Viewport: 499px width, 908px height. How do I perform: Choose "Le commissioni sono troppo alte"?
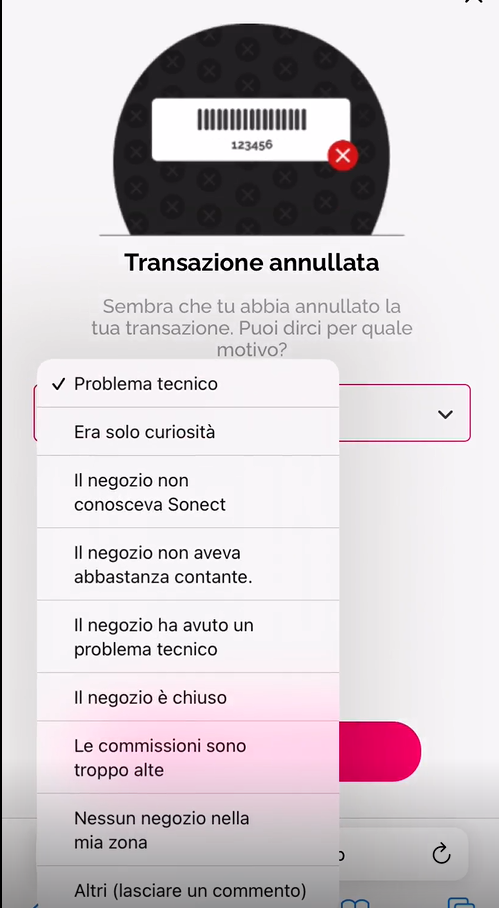click(188, 757)
